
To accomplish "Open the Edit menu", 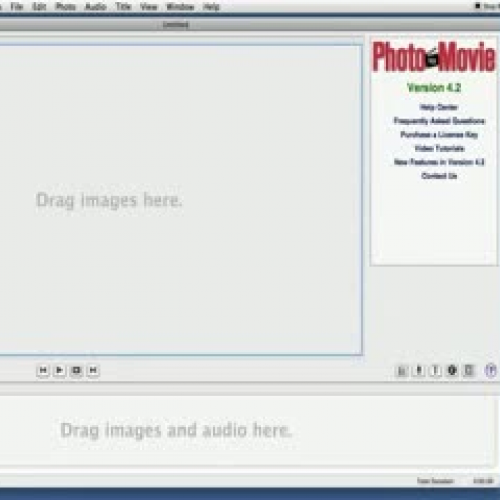I will point(39,7).
